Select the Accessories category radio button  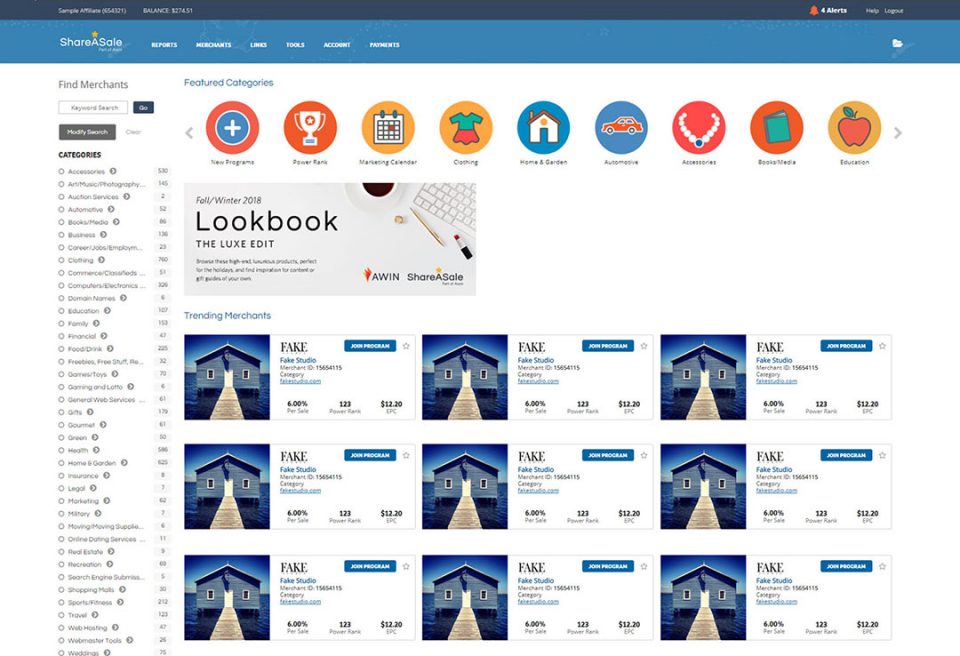62,172
